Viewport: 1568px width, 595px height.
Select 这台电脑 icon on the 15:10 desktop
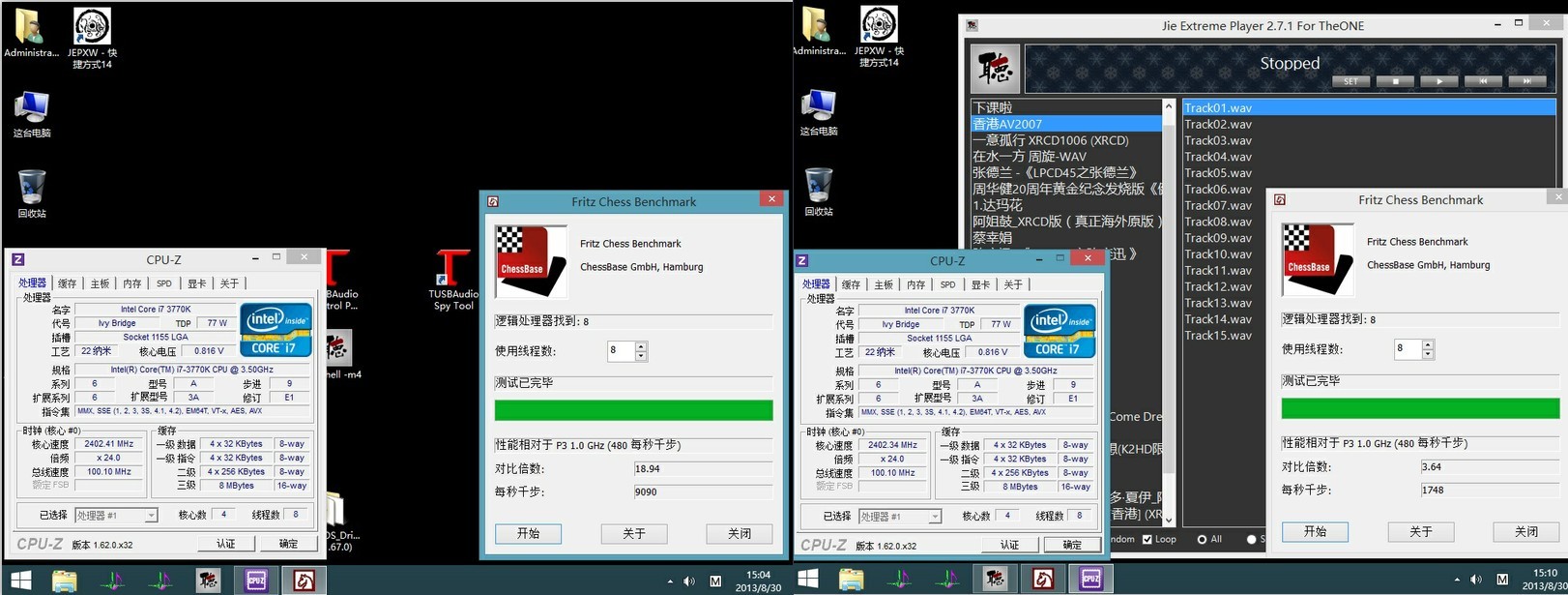819,112
